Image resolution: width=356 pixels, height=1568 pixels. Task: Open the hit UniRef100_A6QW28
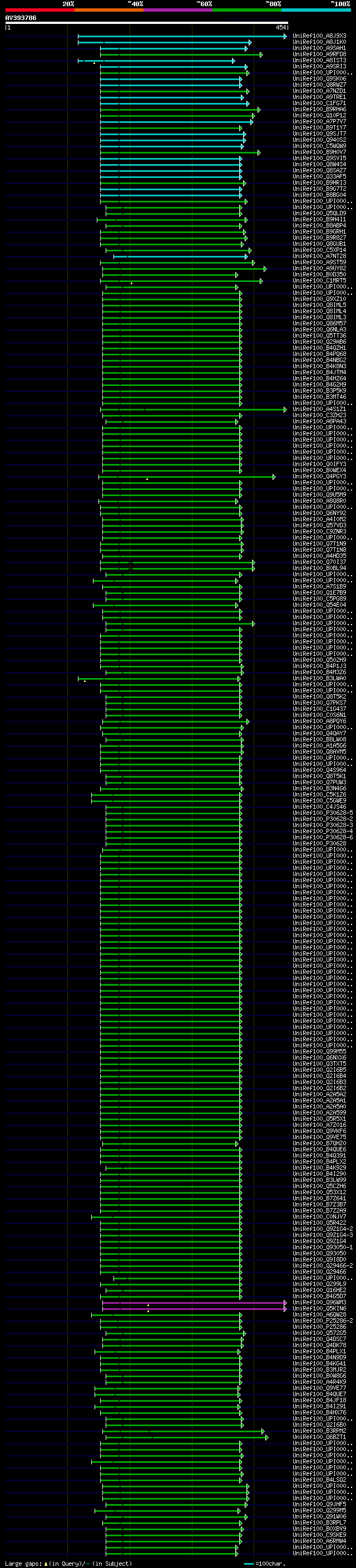[319, 1315]
